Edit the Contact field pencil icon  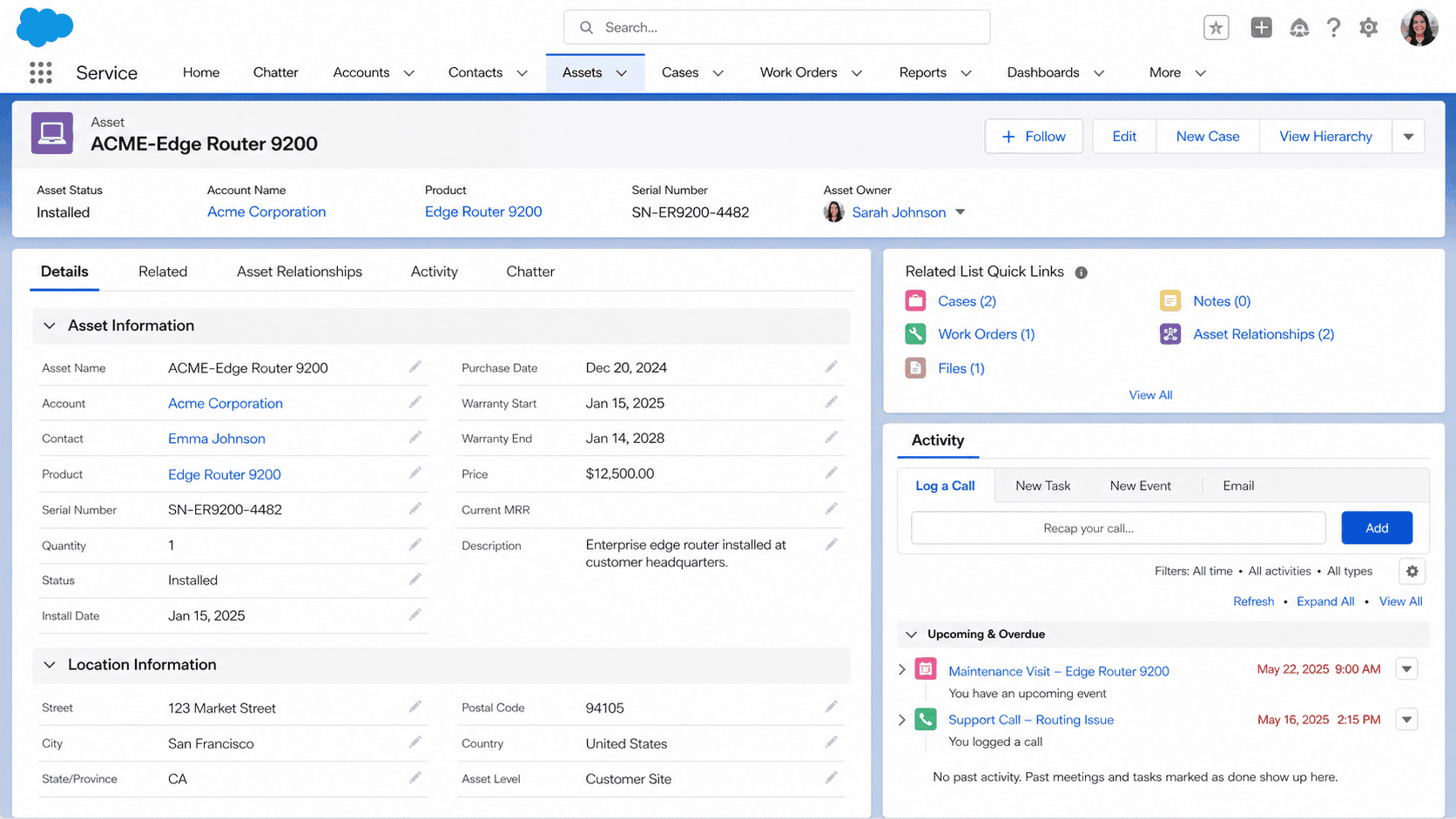click(415, 438)
